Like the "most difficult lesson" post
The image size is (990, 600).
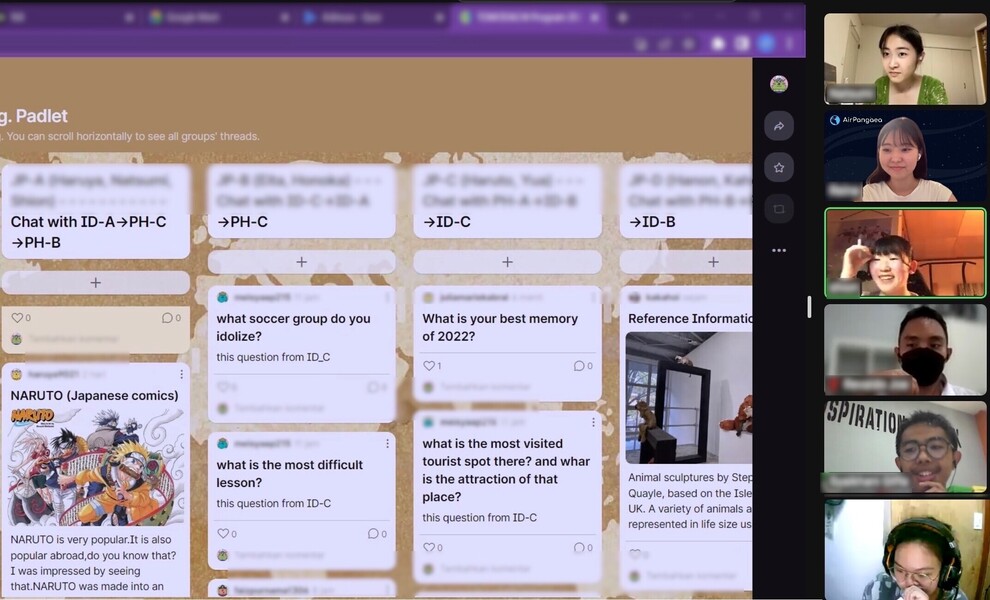(224, 534)
